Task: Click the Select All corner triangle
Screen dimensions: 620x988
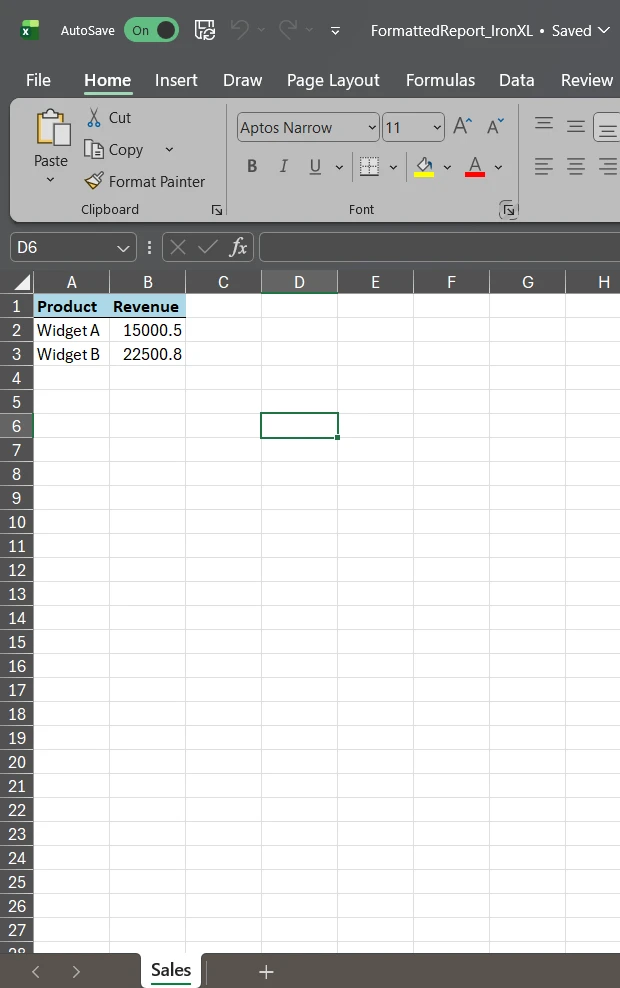Action: pos(23,282)
